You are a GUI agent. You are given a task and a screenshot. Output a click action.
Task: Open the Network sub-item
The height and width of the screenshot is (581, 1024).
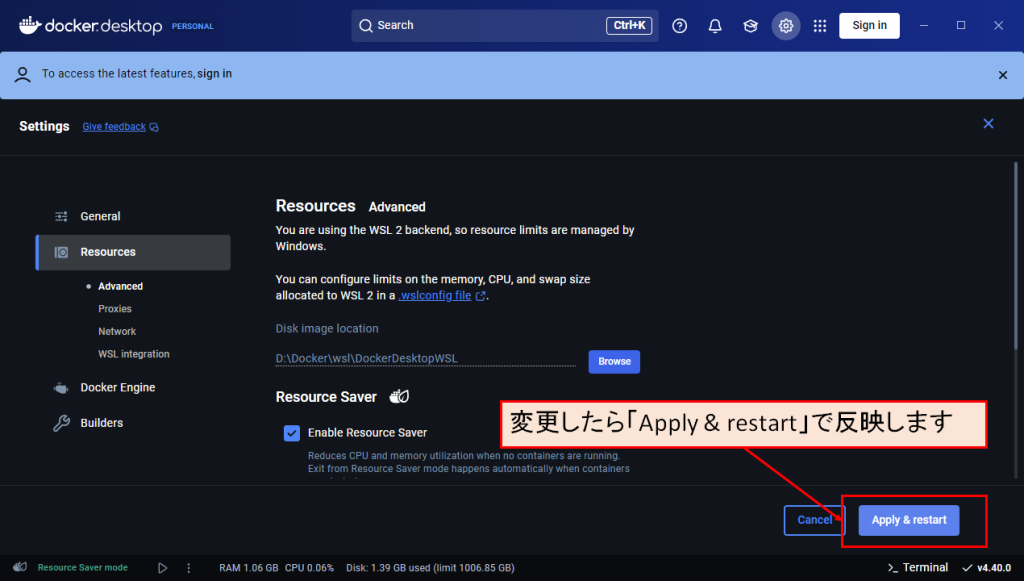117,332
